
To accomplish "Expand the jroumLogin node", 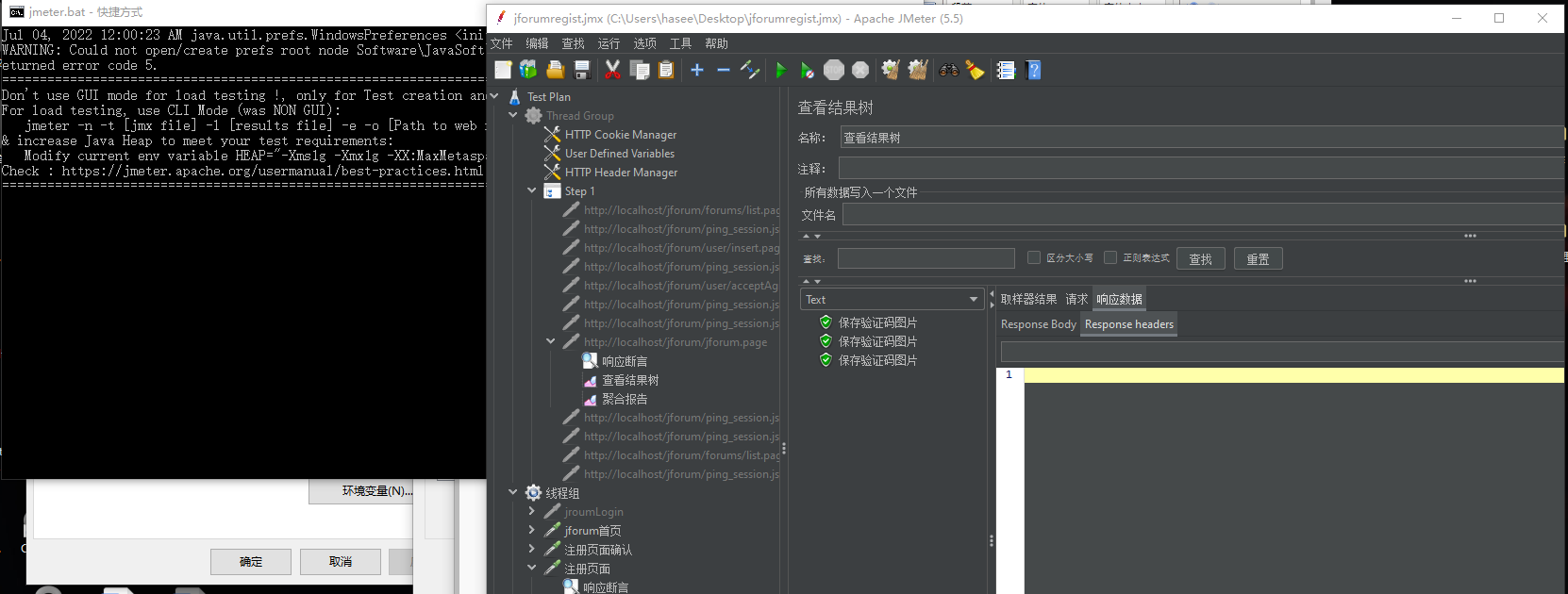I will click(x=532, y=511).
